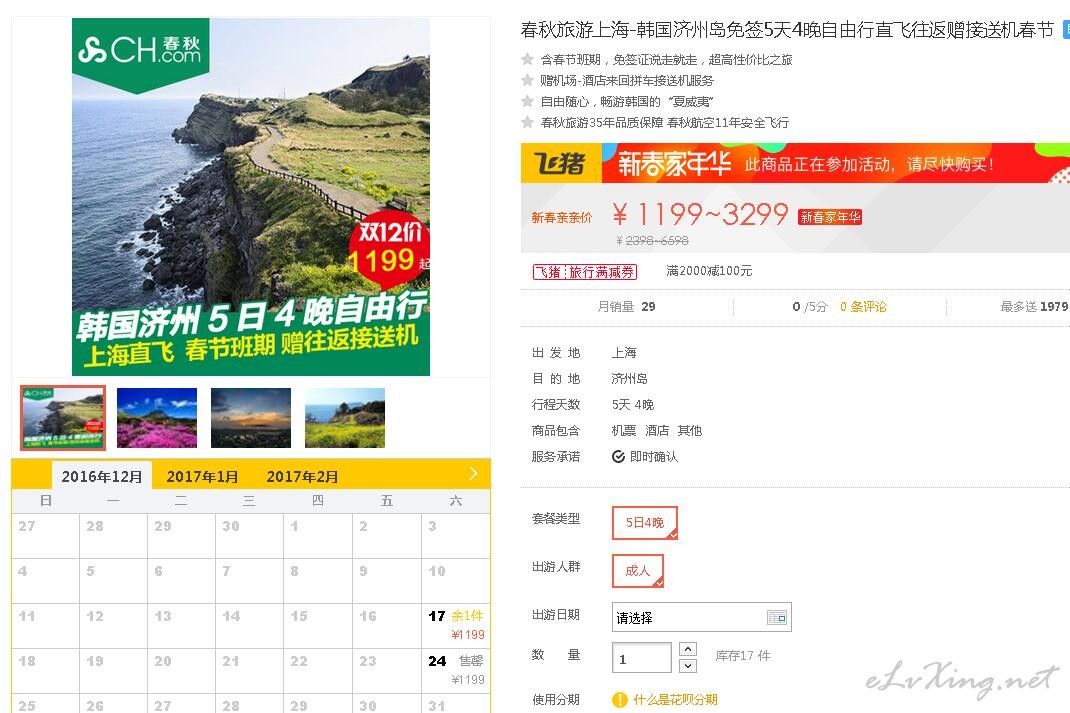
Task: Click the 上海 departure value
Action: point(624,353)
